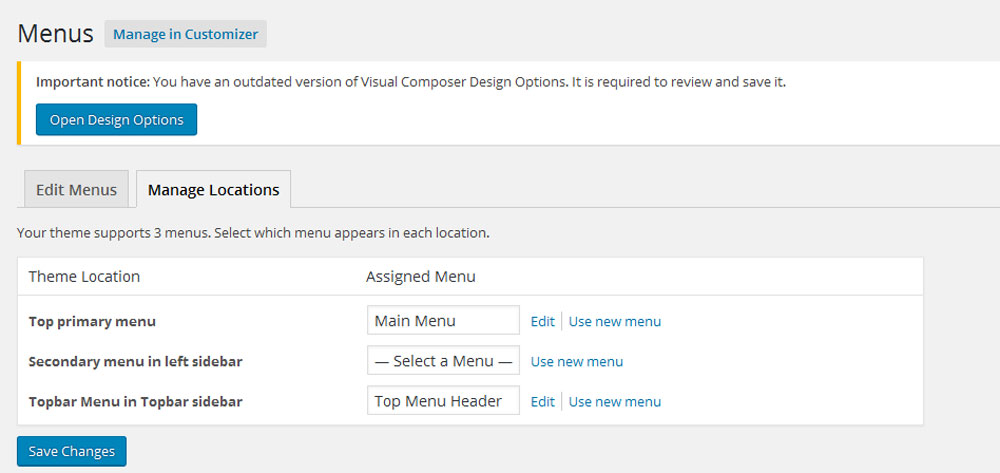Click Edit link beside Main Menu
The width and height of the screenshot is (1000, 473).
pos(542,321)
